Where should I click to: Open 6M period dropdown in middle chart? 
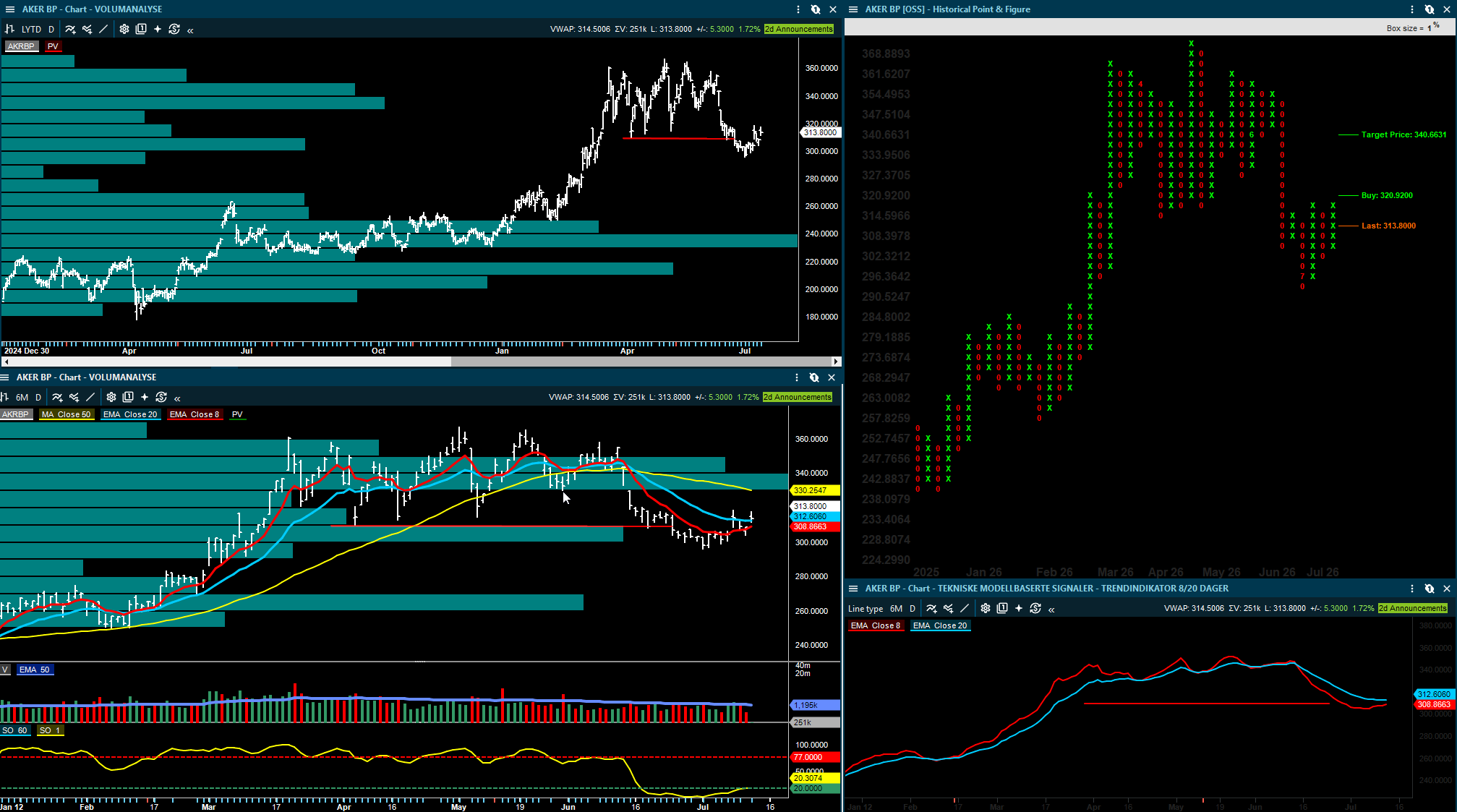22,397
